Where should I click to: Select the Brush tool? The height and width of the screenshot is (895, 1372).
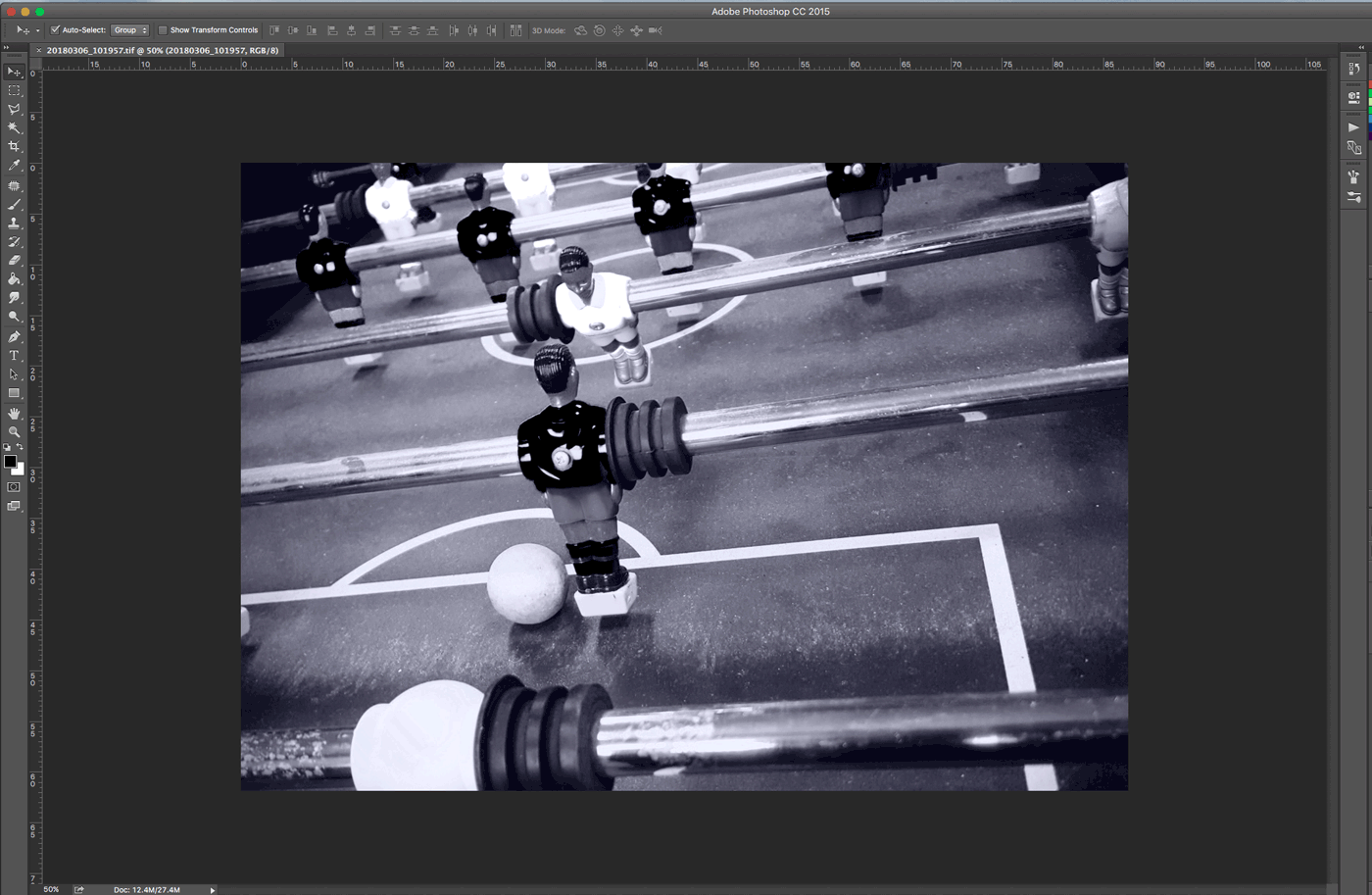pos(14,204)
